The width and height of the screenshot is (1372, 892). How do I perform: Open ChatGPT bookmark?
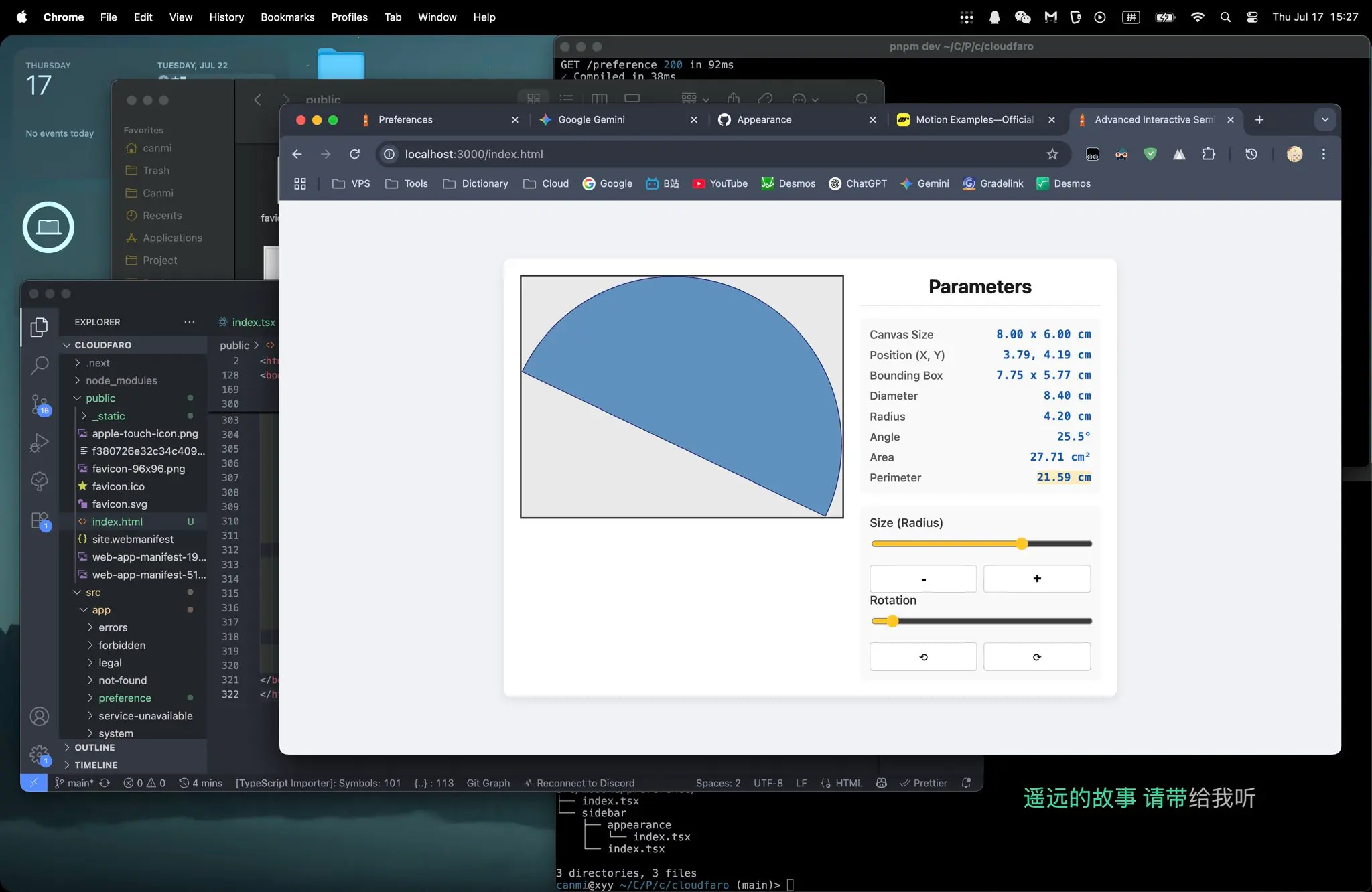click(857, 183)
